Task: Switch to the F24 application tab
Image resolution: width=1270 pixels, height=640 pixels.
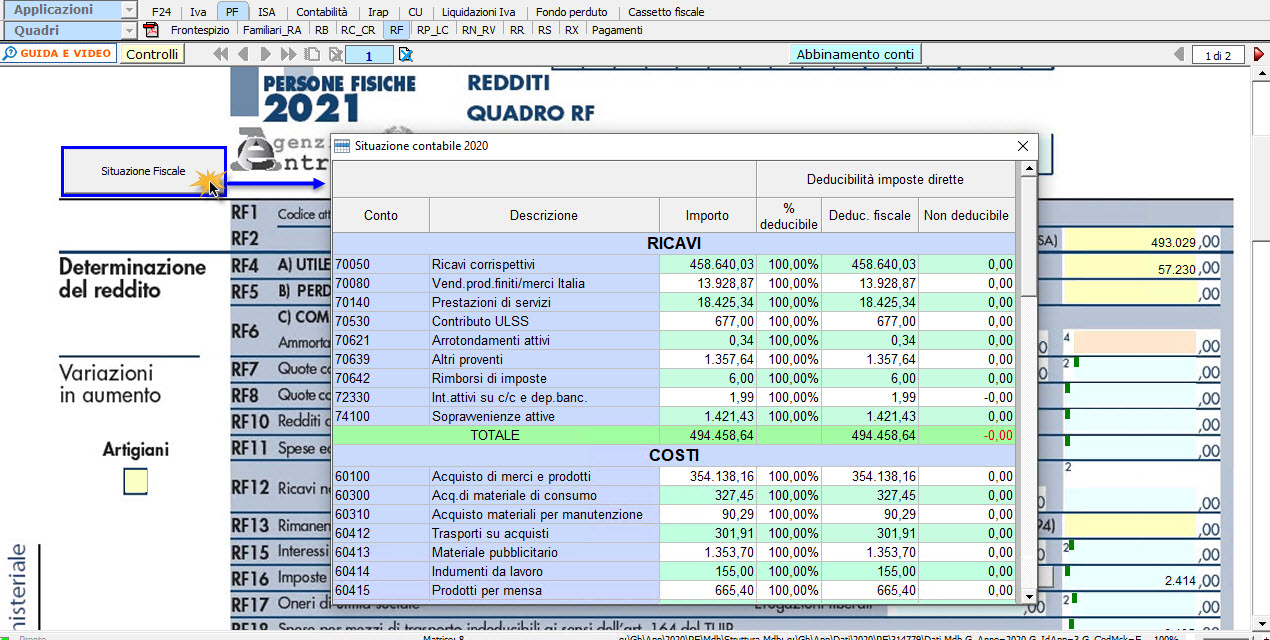Action: 160,12
